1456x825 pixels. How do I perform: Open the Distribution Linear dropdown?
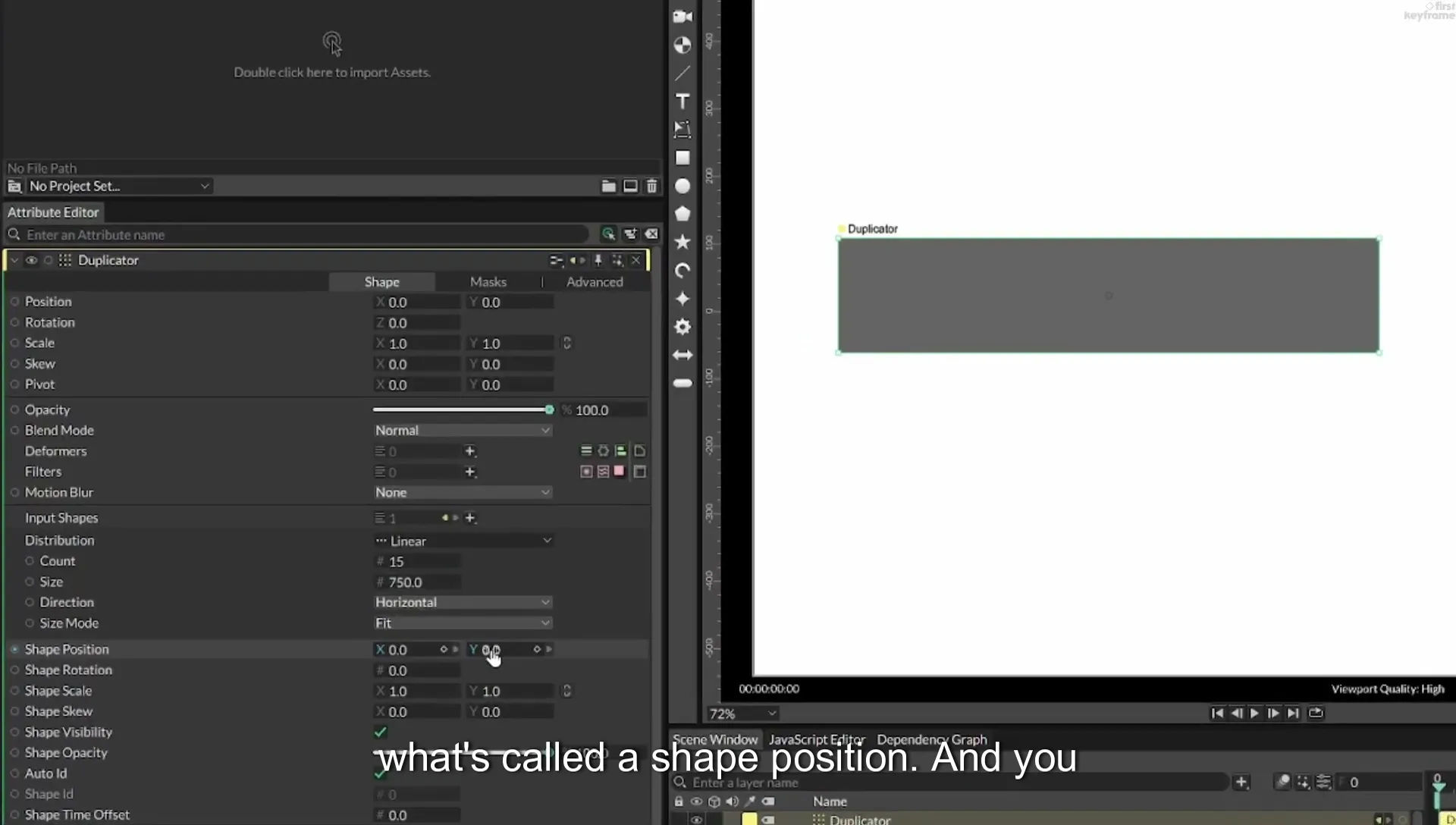pos(463,541)
